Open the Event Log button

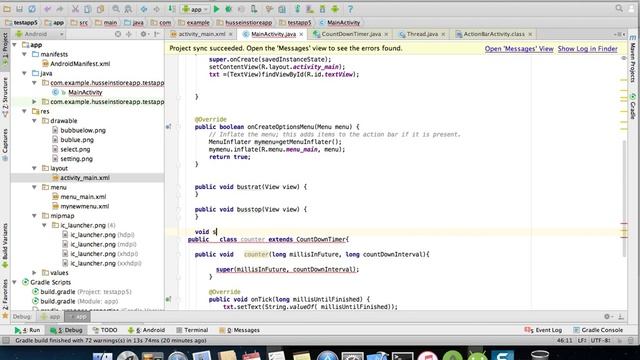tap(543, 330)
